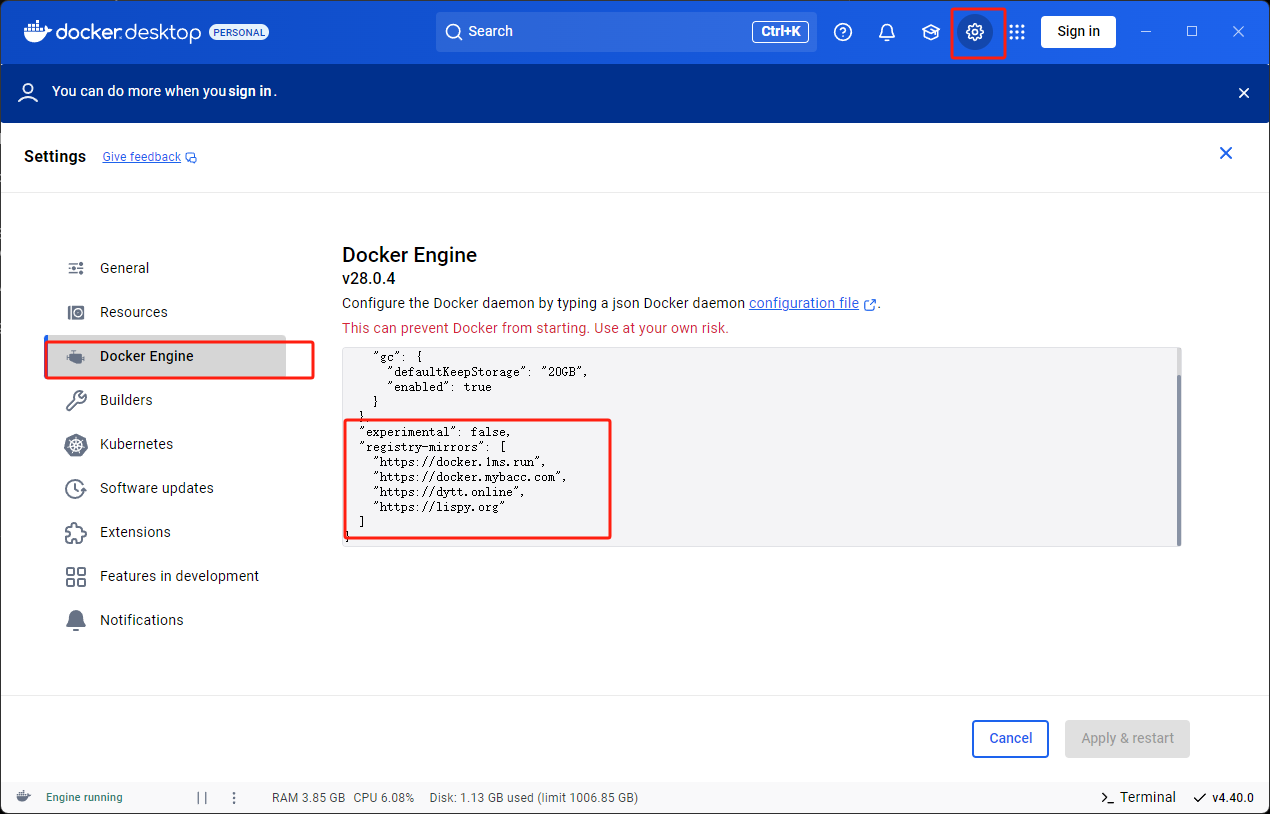1270x814 pixels.
Task: Click the v4.40.0 version label
Action: [1232, 797]
